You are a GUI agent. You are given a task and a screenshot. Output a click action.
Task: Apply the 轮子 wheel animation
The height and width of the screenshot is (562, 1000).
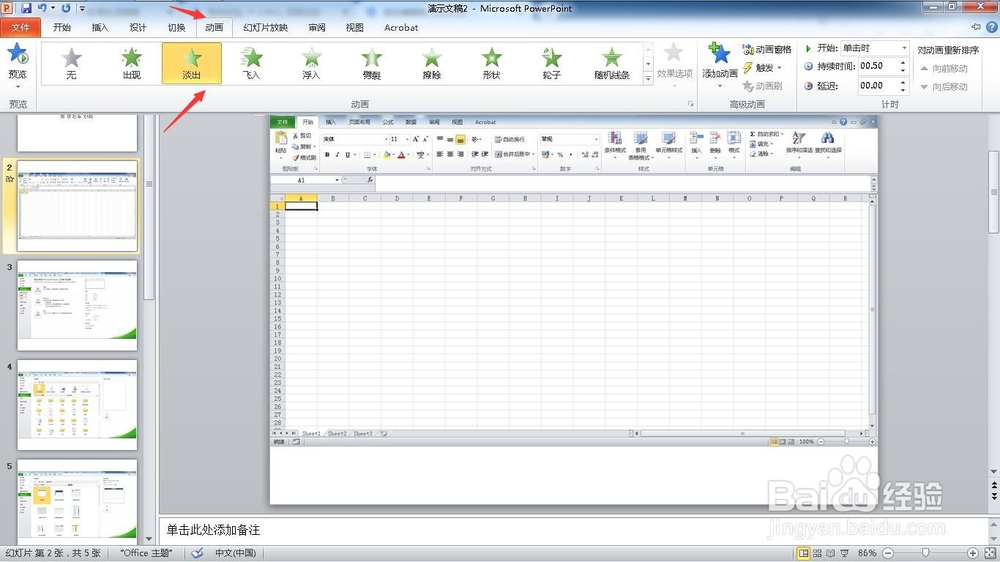(552, 63)
